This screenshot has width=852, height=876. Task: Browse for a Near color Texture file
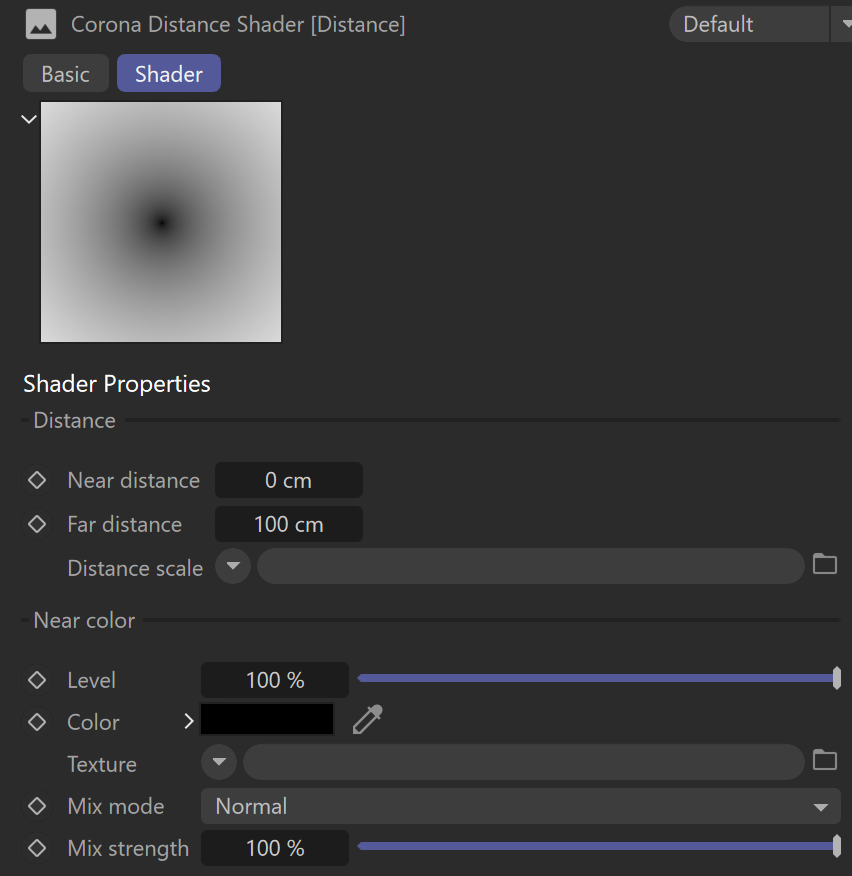(825, 760)
